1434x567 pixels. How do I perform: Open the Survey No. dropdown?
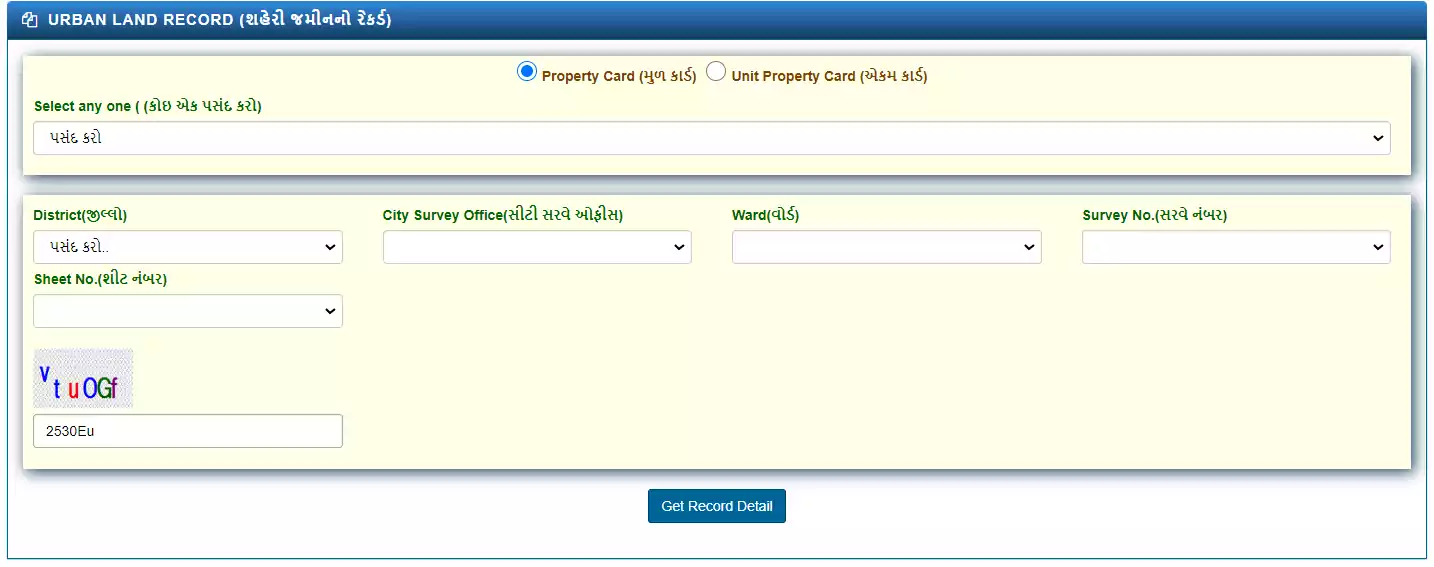[x=1235, y=247]
